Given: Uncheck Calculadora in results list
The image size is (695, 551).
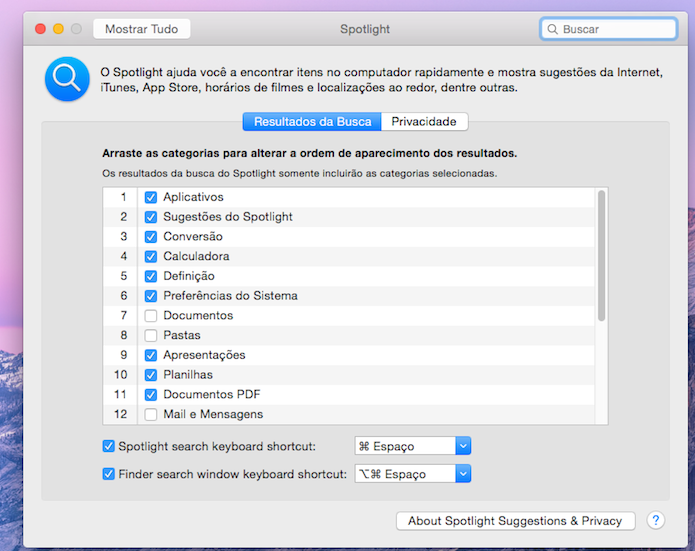Looking at the screenshot, I should coord(151,256).
